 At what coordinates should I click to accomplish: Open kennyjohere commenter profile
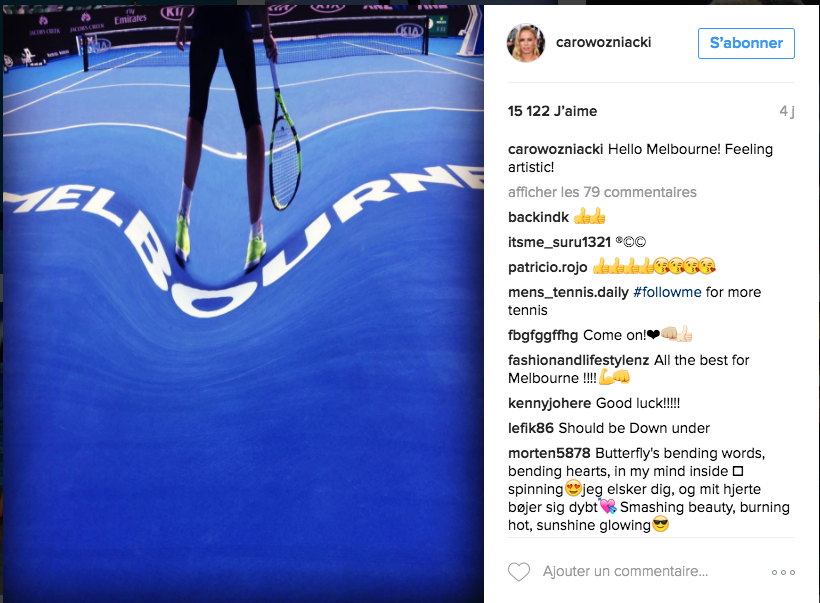[549, 403]
